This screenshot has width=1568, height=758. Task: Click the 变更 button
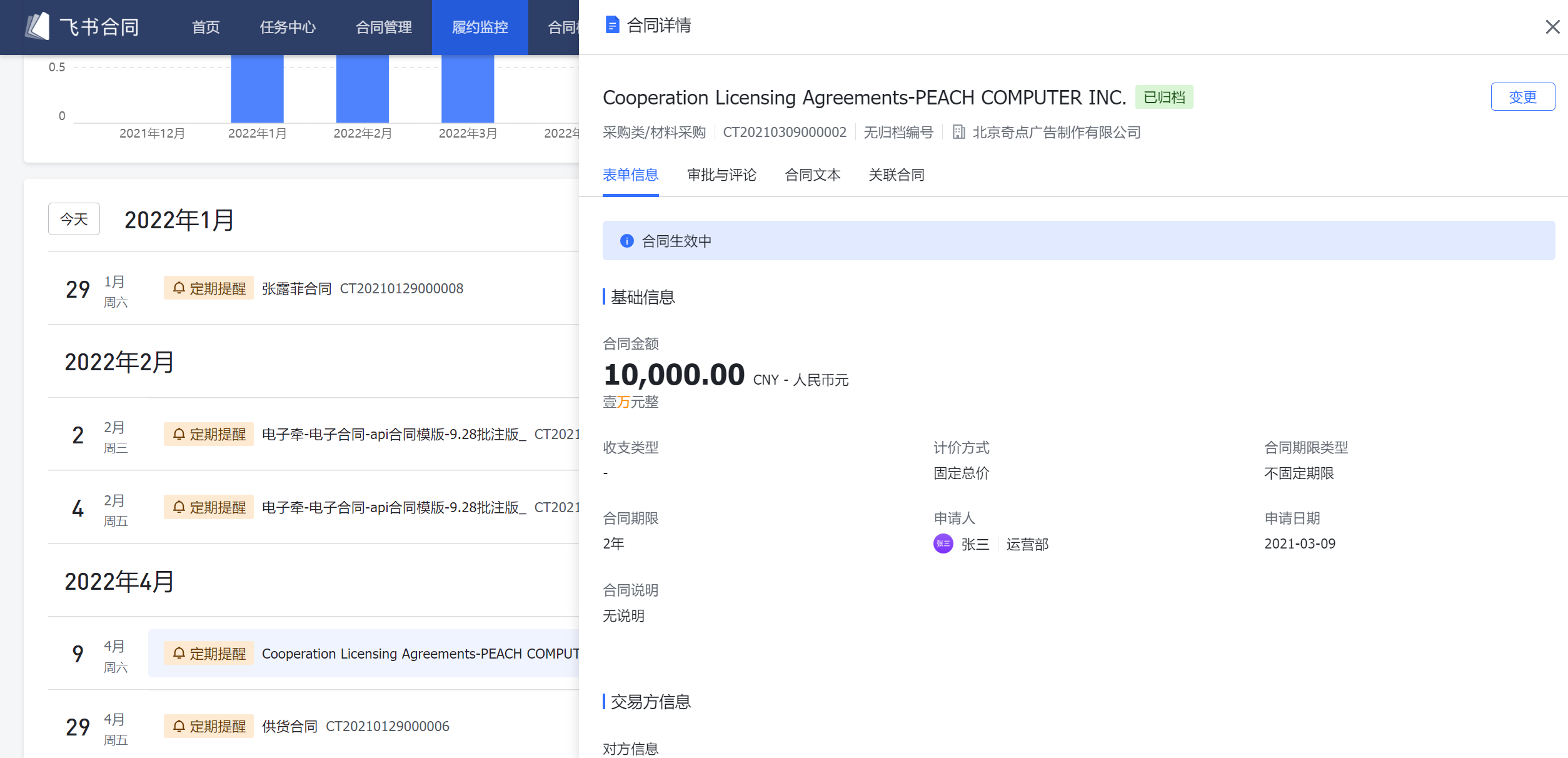click(x=1523, y=97)
